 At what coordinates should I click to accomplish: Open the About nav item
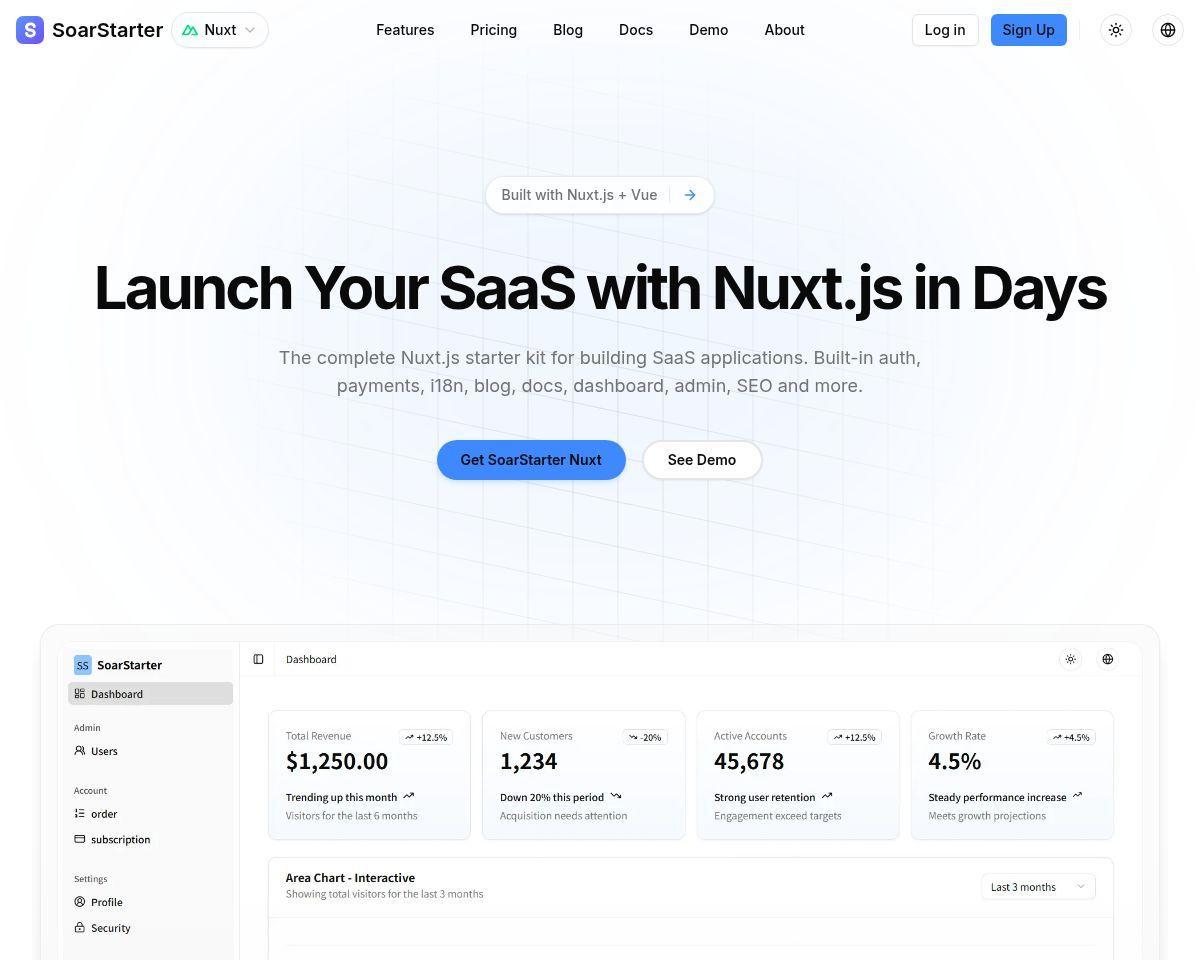(x=784, y=30)
